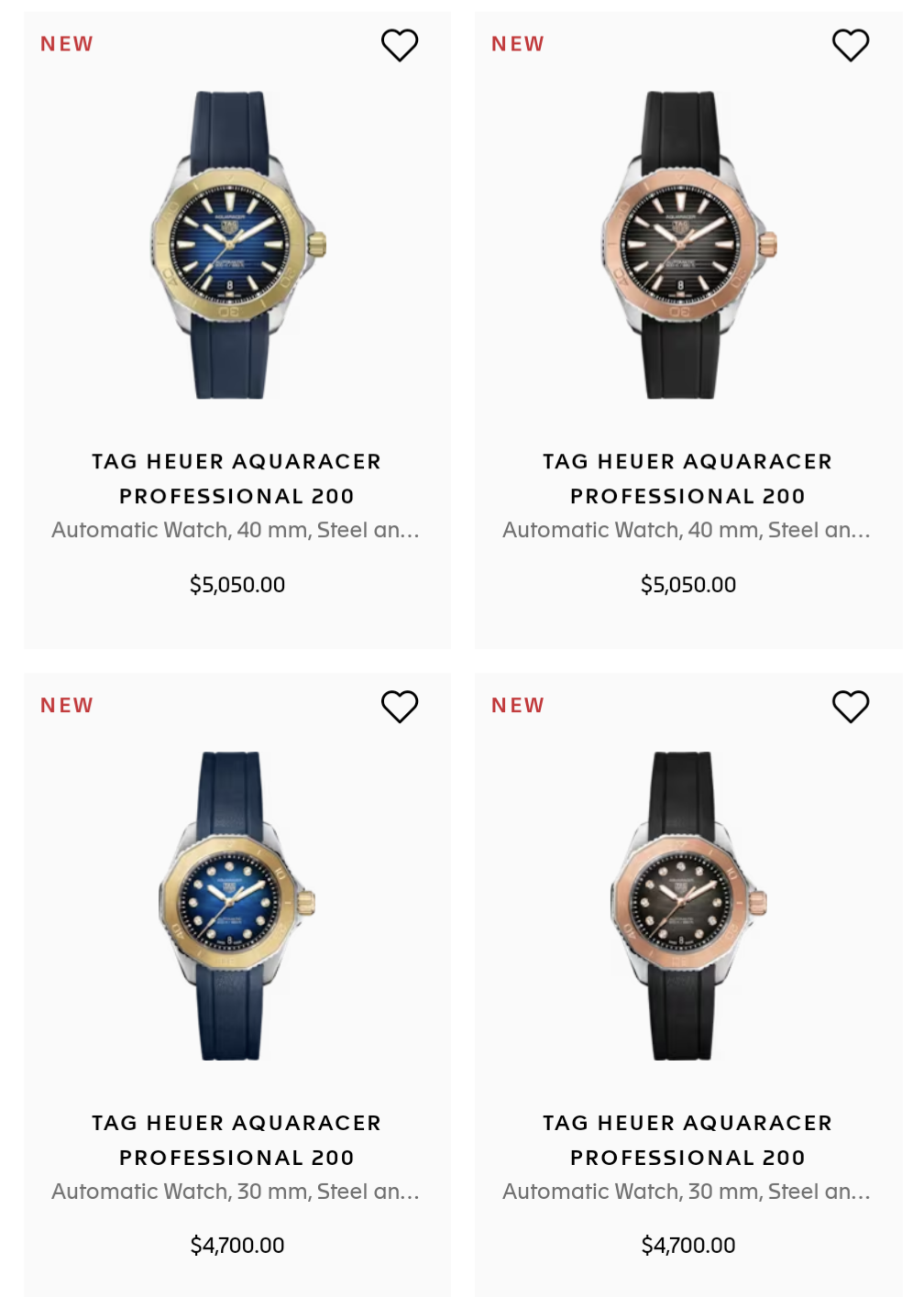Click the NEW badge on the blue 40 mm card
This screenshot has height=1297, width=924.
(67, 44)
